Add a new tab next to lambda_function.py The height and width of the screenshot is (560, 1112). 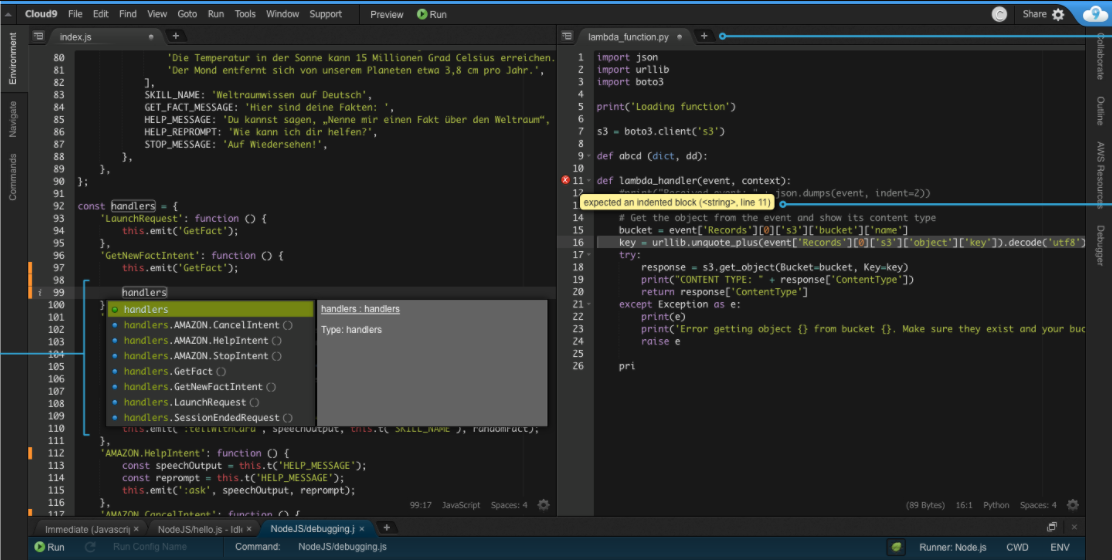tap(704, 36)
